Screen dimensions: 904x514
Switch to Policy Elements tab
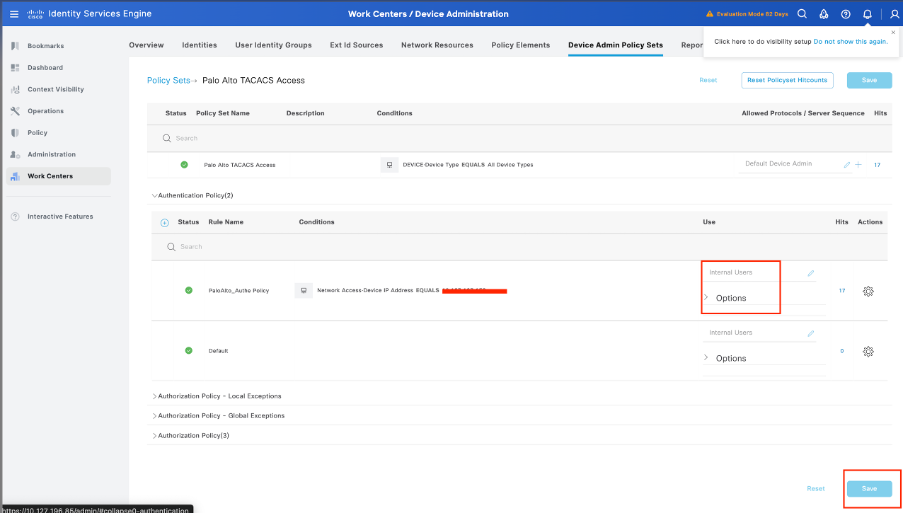coord(521,45)
